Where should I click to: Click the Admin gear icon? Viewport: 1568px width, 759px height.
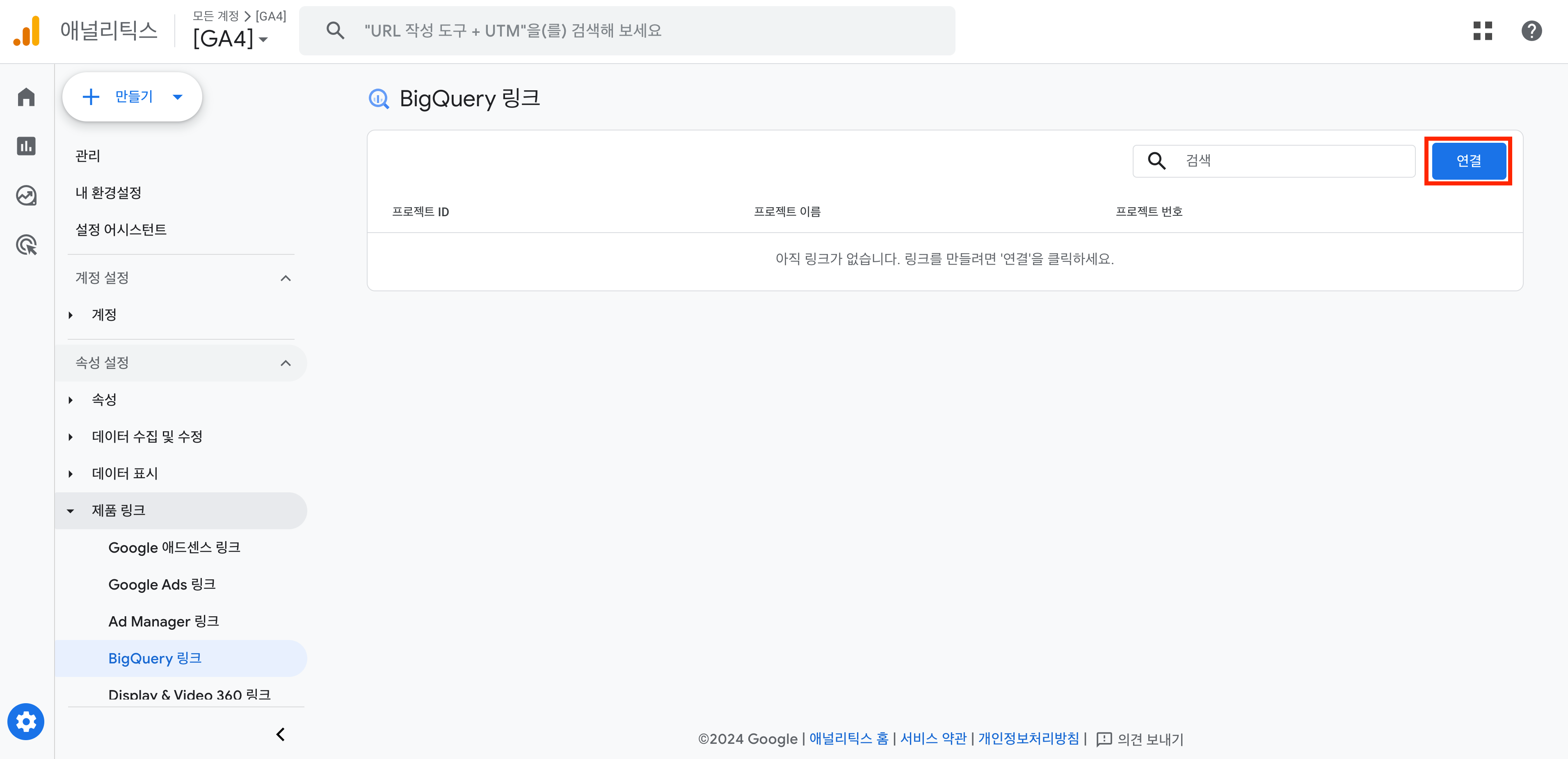26,721
